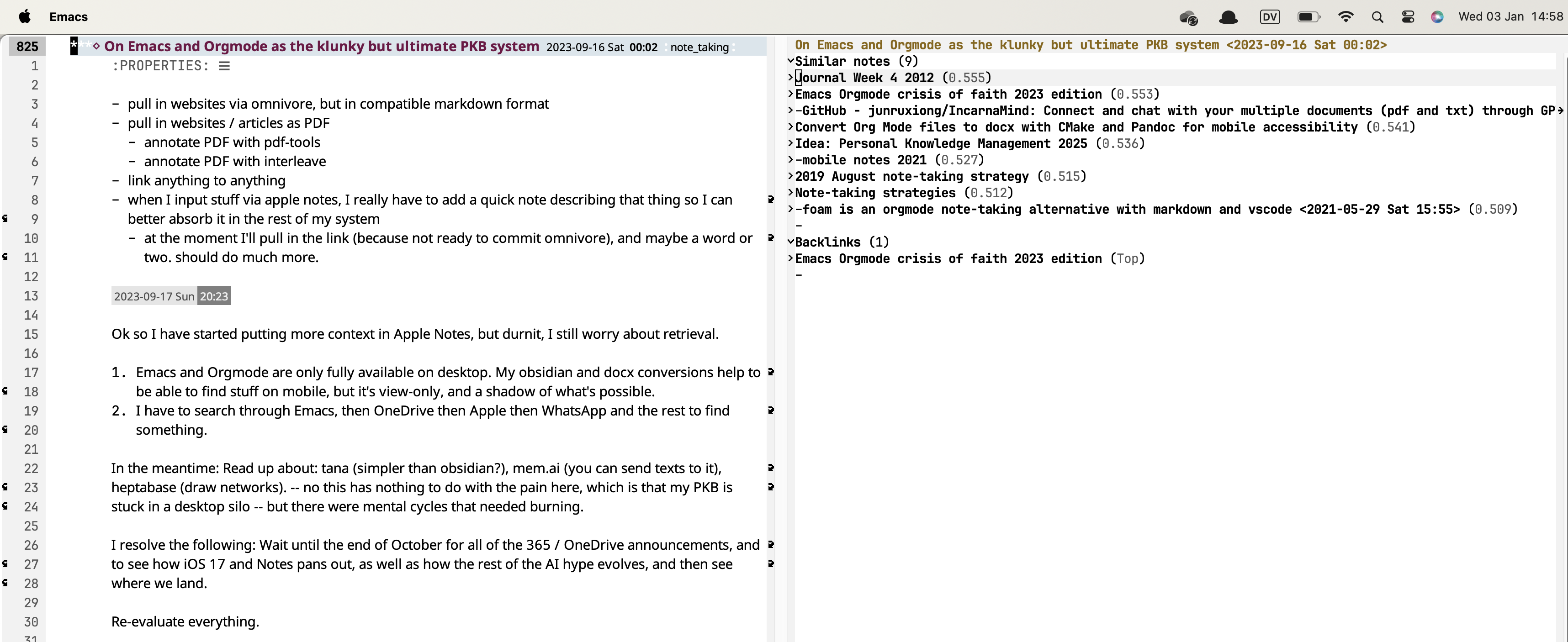The image size is (1568, 642).
Task: Open Control Center toggles icon
Action: click(x=1407, y=17)
